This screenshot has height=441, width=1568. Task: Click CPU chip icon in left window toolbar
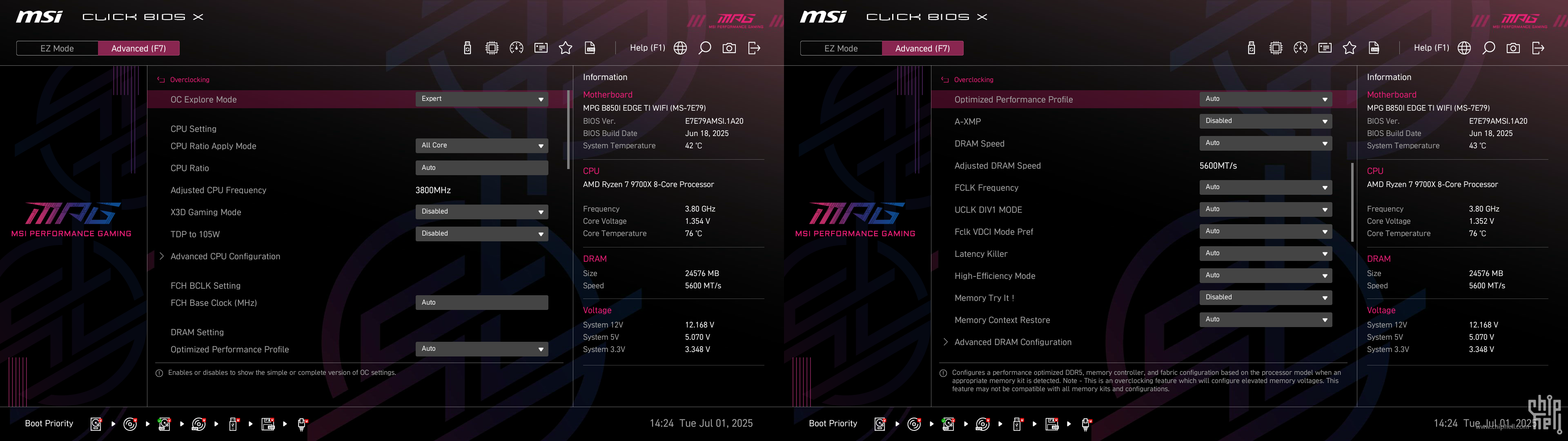click(x=492, y=48)
